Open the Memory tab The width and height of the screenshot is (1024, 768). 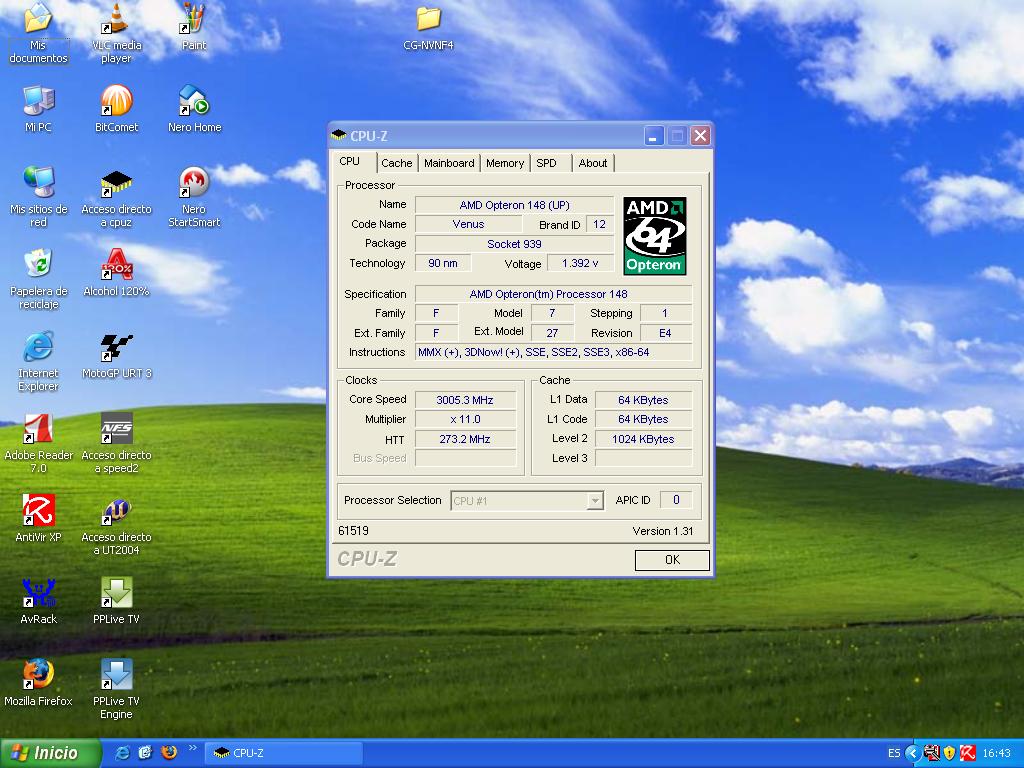(x=505, y=163)
